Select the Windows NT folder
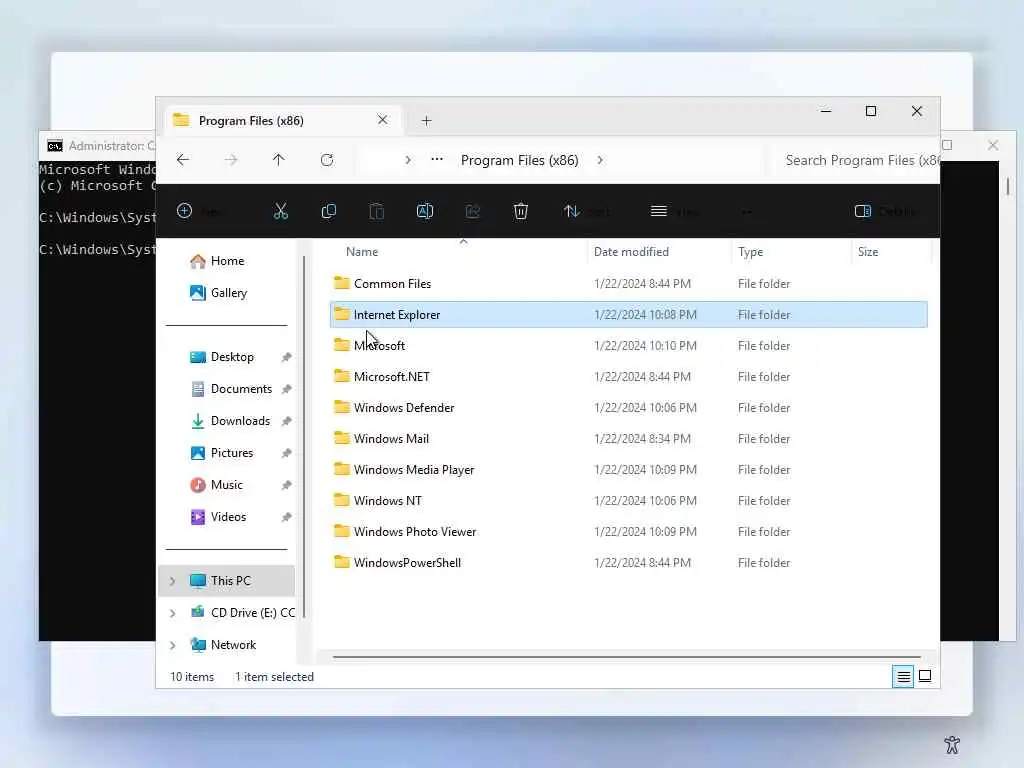The image size is (1024, 768). point(629,500)
